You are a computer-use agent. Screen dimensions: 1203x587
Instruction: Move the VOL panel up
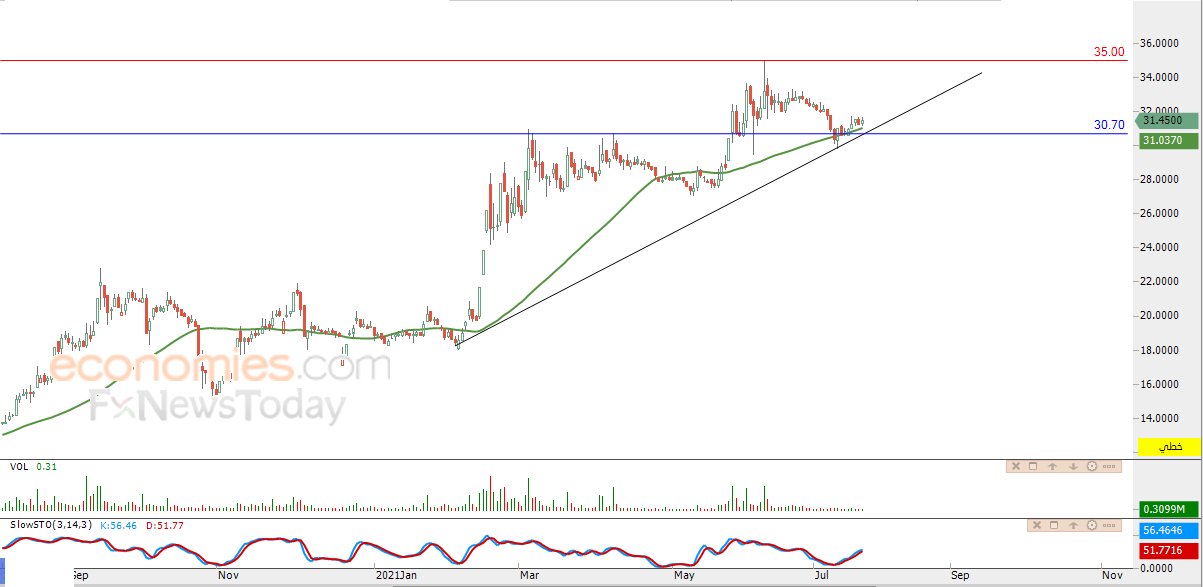click(1052, 466)
